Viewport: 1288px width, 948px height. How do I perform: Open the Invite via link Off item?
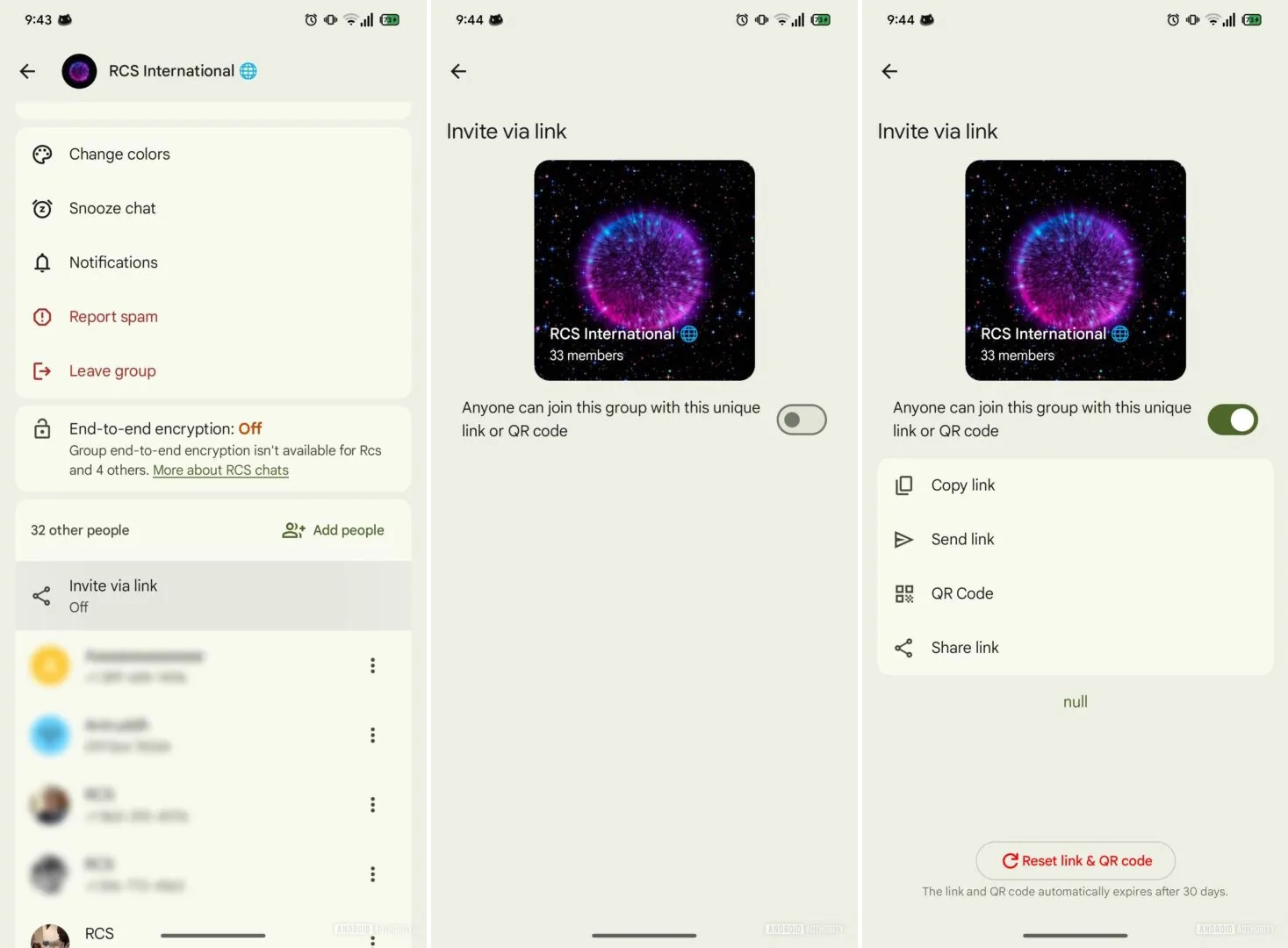pyautogui.click(x=213, y=596)
